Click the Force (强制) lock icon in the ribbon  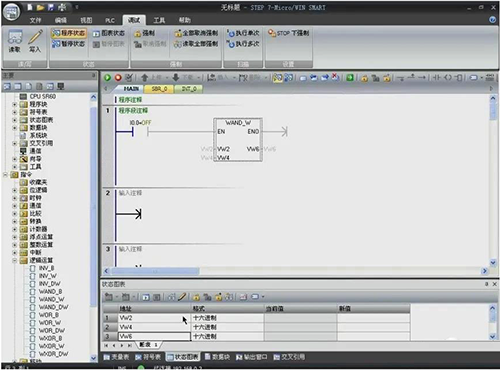(x=137, y=33)
